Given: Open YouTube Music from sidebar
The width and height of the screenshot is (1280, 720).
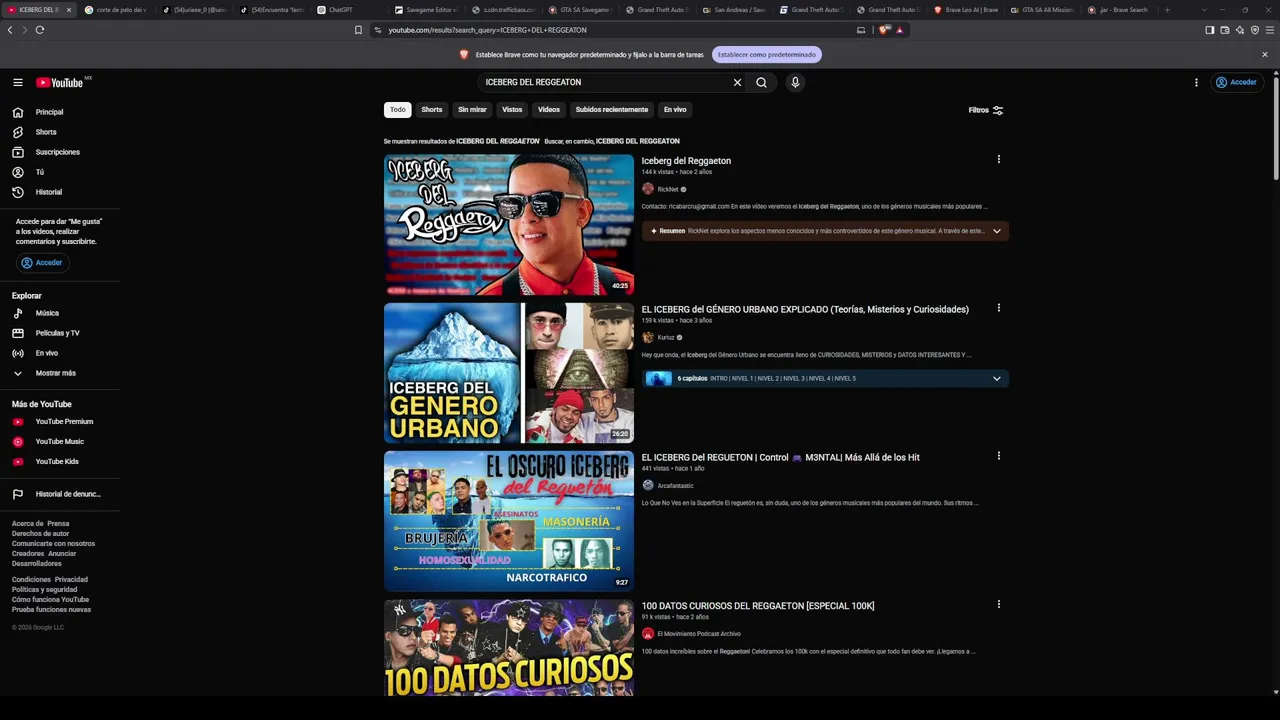Looking at the screenshot, I should (60, 442).
